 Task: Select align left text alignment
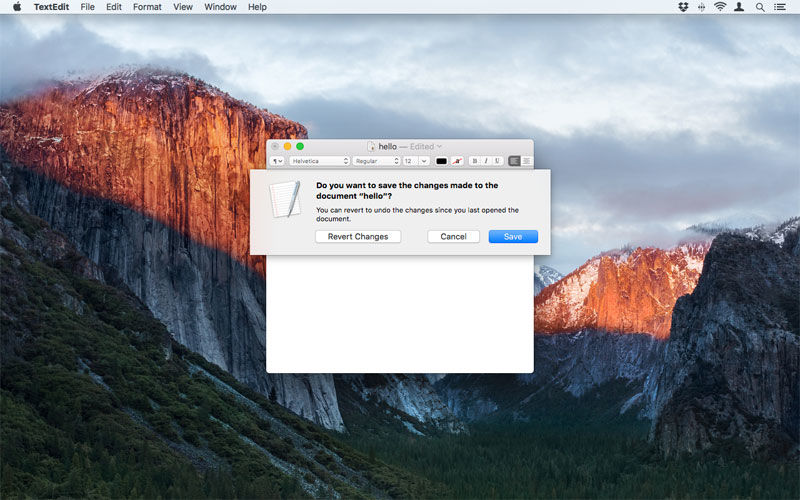[x=514, y=161]
